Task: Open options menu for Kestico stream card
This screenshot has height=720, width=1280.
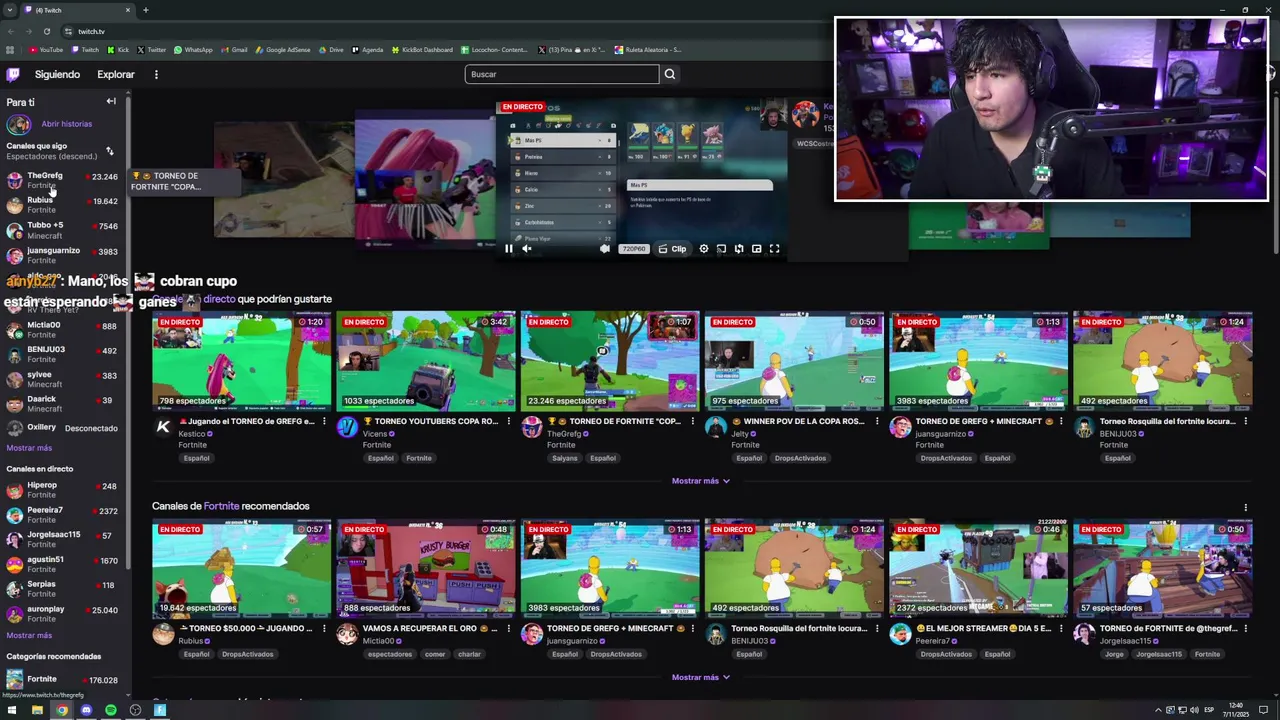Action: point(324,422)
